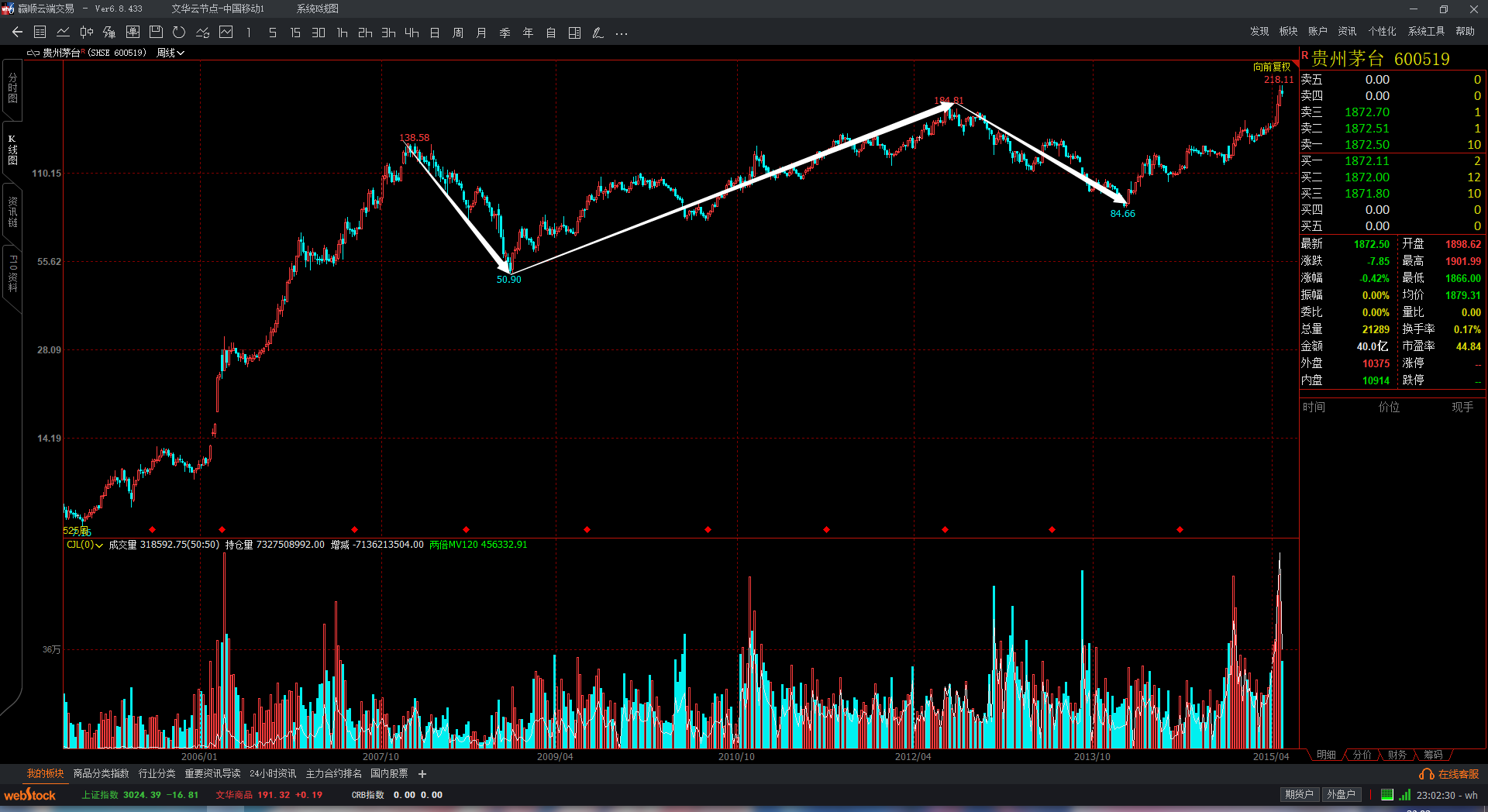Viewport: 1488px width, 812px height.
Task: Switch to the time-sharing line chart icon
Action: 64,33
